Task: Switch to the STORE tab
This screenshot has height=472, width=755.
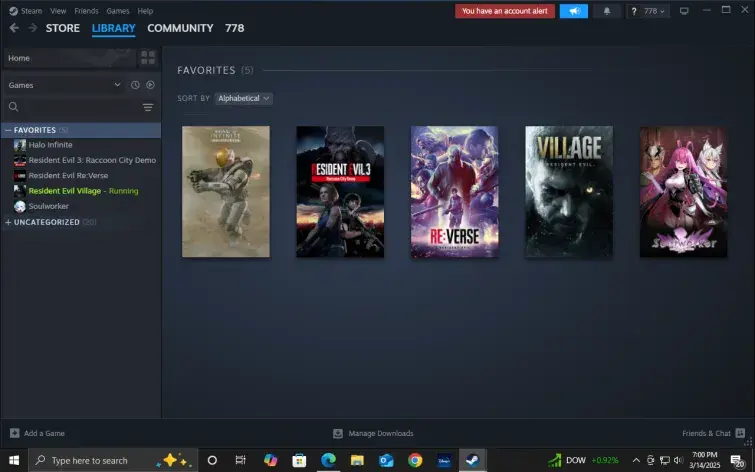Action: (x=63, y=28)
